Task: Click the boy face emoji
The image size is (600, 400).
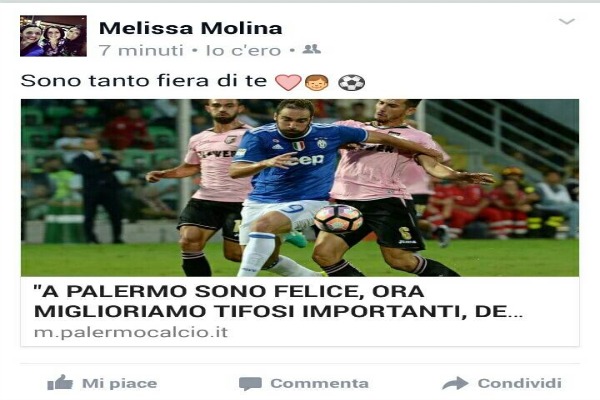Action: (x=316, y=82)
